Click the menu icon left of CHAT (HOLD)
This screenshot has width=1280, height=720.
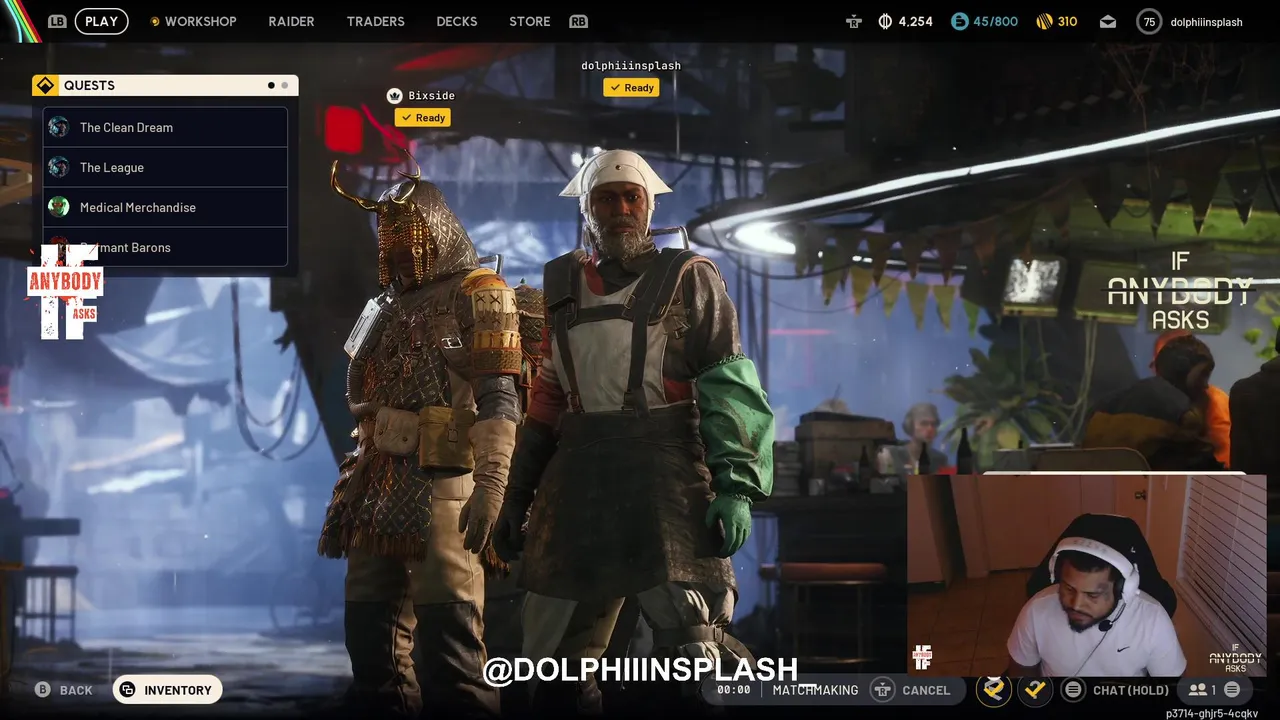[x=1073, y=690]
